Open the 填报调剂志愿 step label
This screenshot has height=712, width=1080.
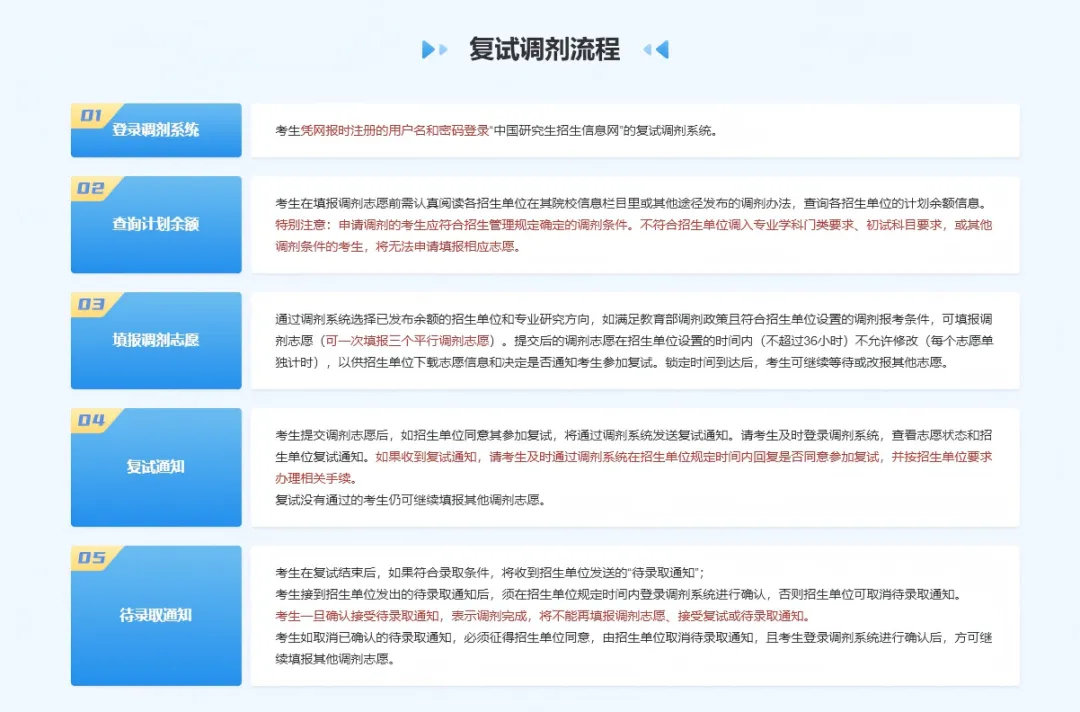coord(156,340)
